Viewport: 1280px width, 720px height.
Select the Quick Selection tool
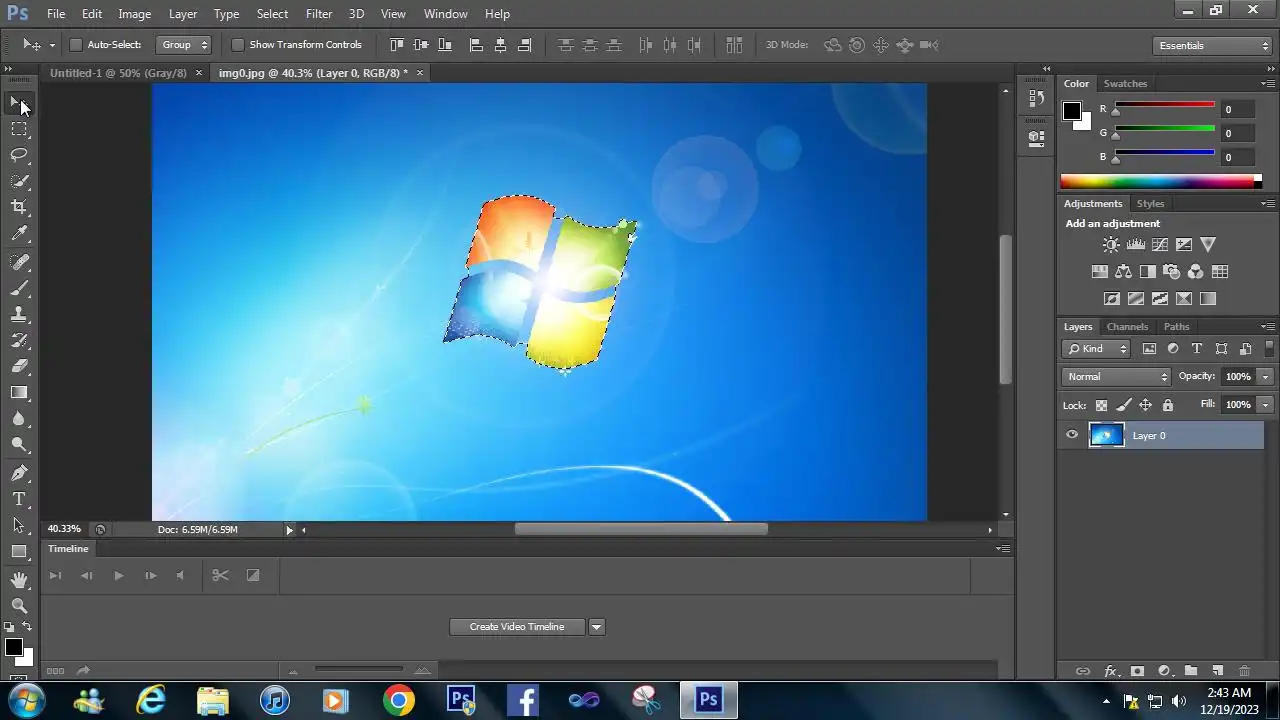19,181
